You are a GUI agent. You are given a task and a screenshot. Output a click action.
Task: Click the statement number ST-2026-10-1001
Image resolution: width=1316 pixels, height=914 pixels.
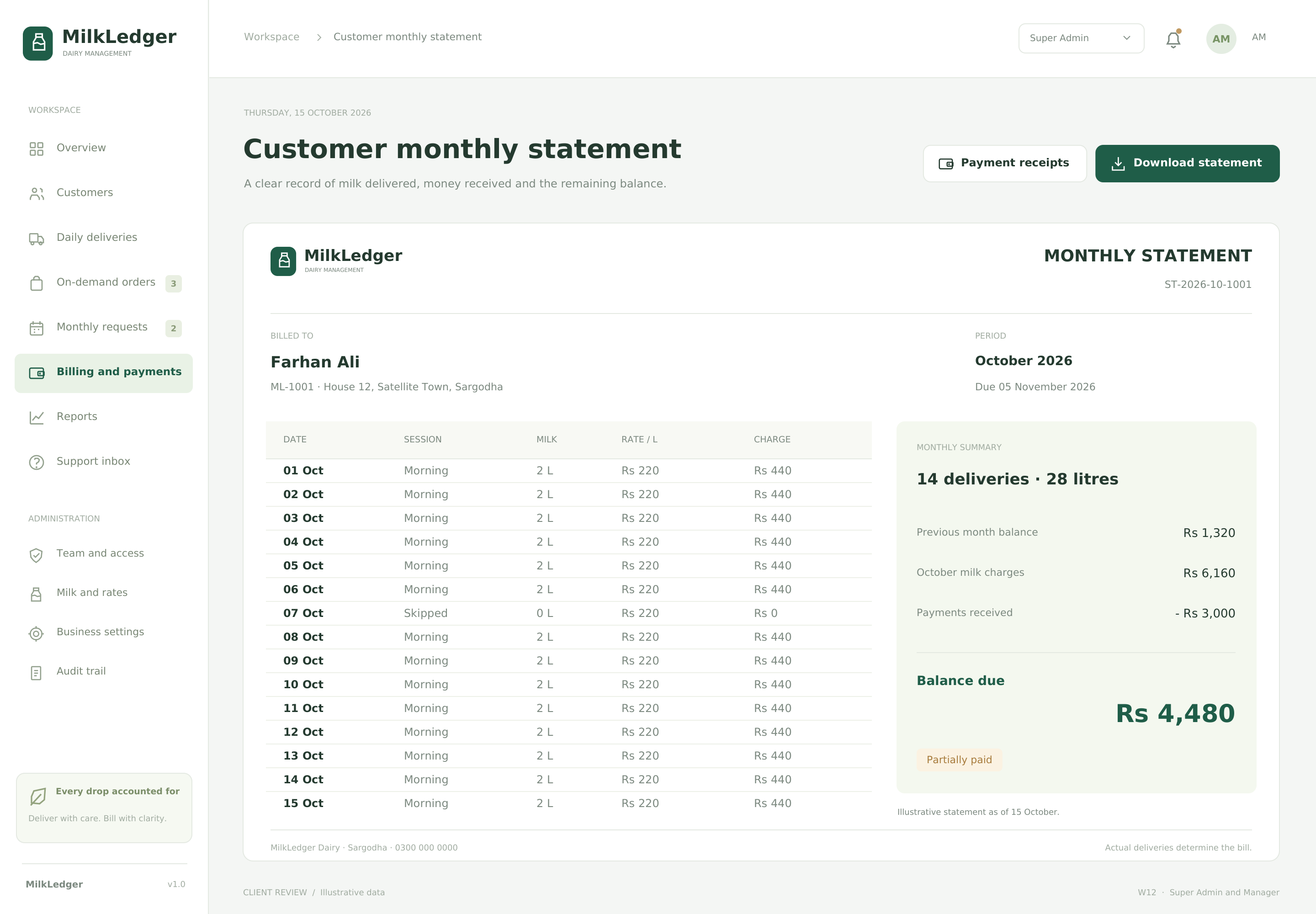coord(1207,284)
